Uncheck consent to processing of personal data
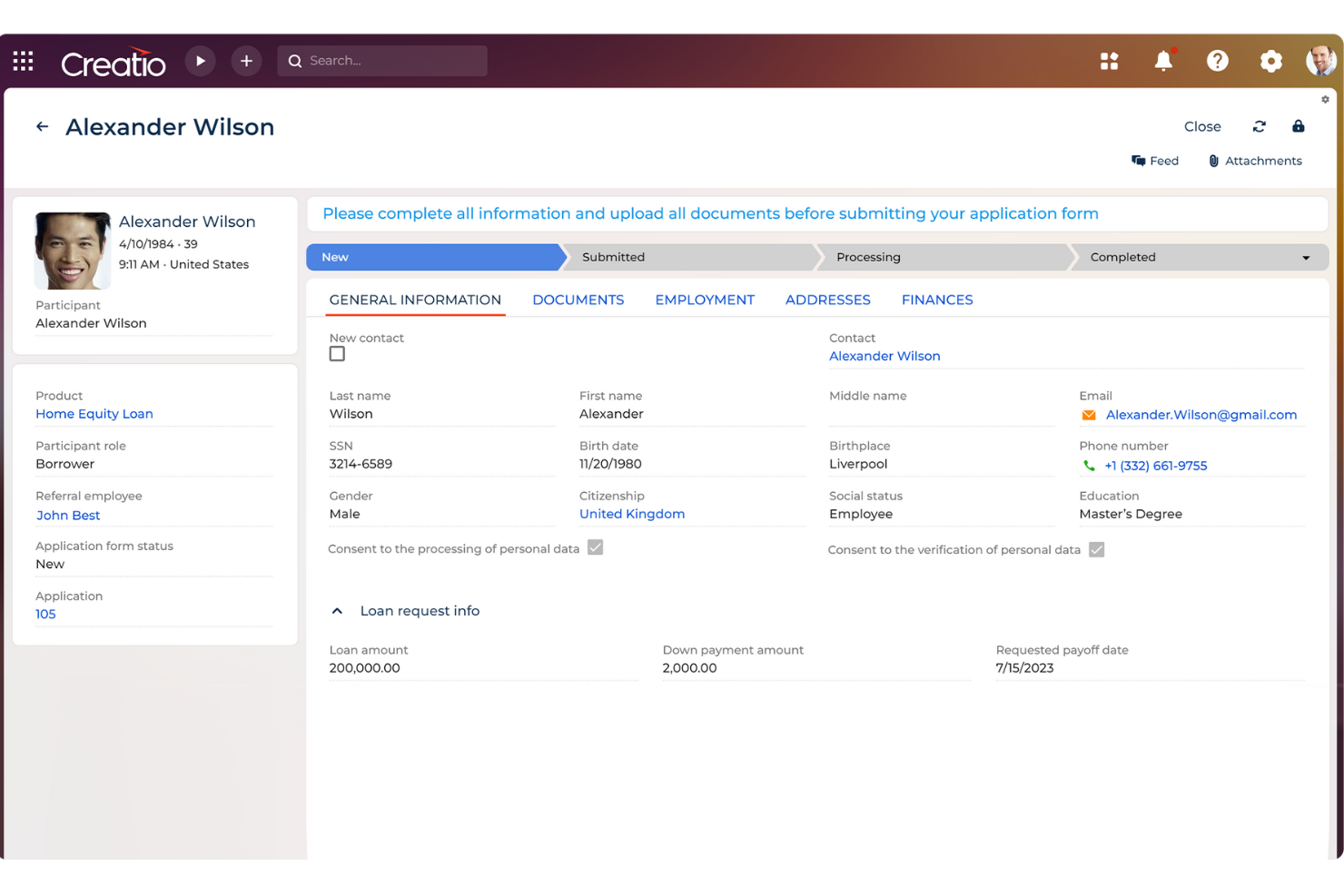The height and width of the screenshot is (896, 1344). click(x=595, y=547)
